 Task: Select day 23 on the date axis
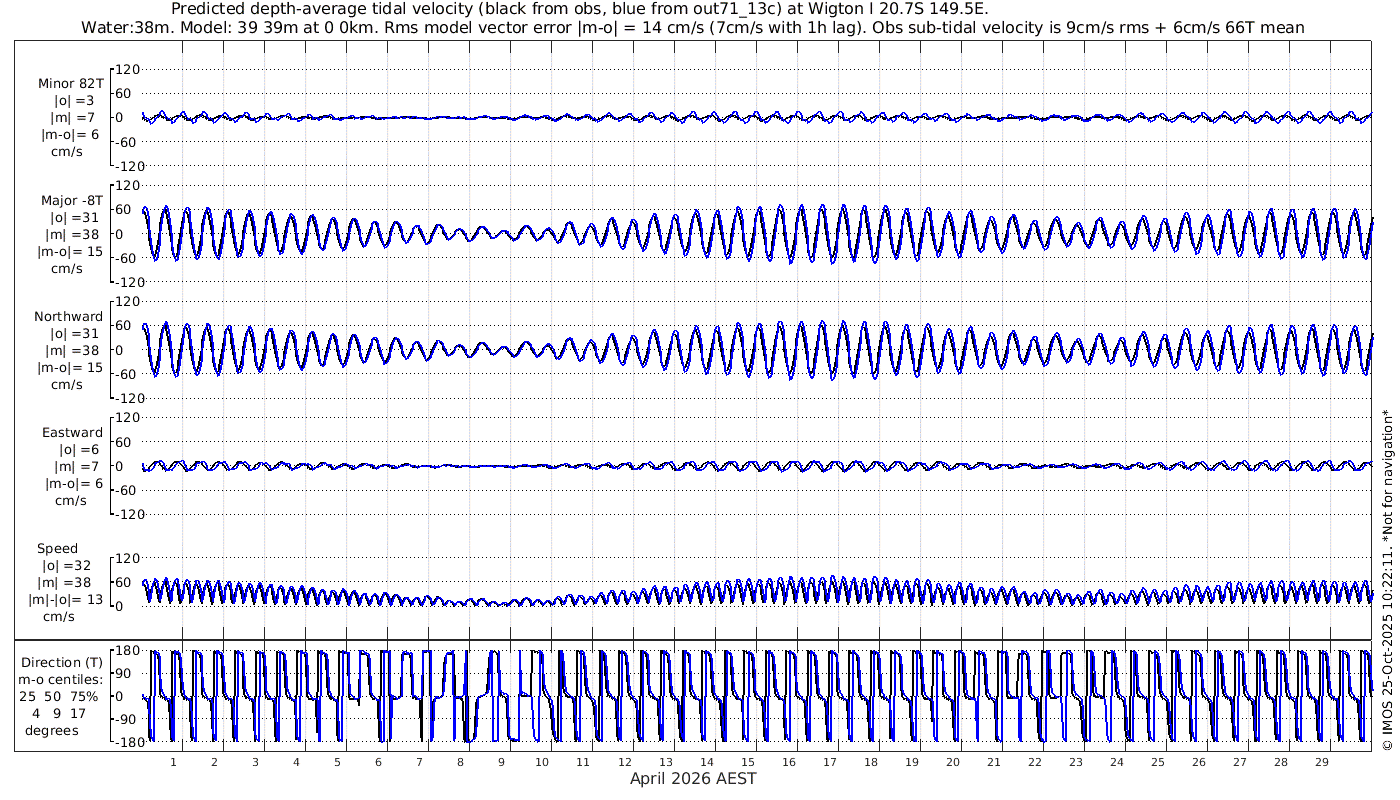point(1075,762)
